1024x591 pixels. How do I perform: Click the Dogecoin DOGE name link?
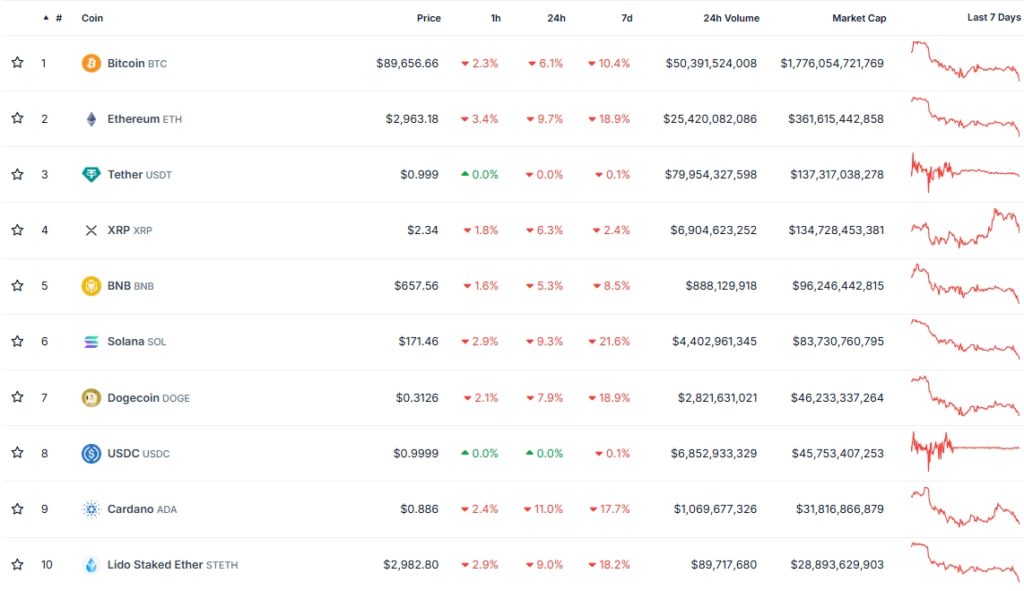[x=149, y=397]
